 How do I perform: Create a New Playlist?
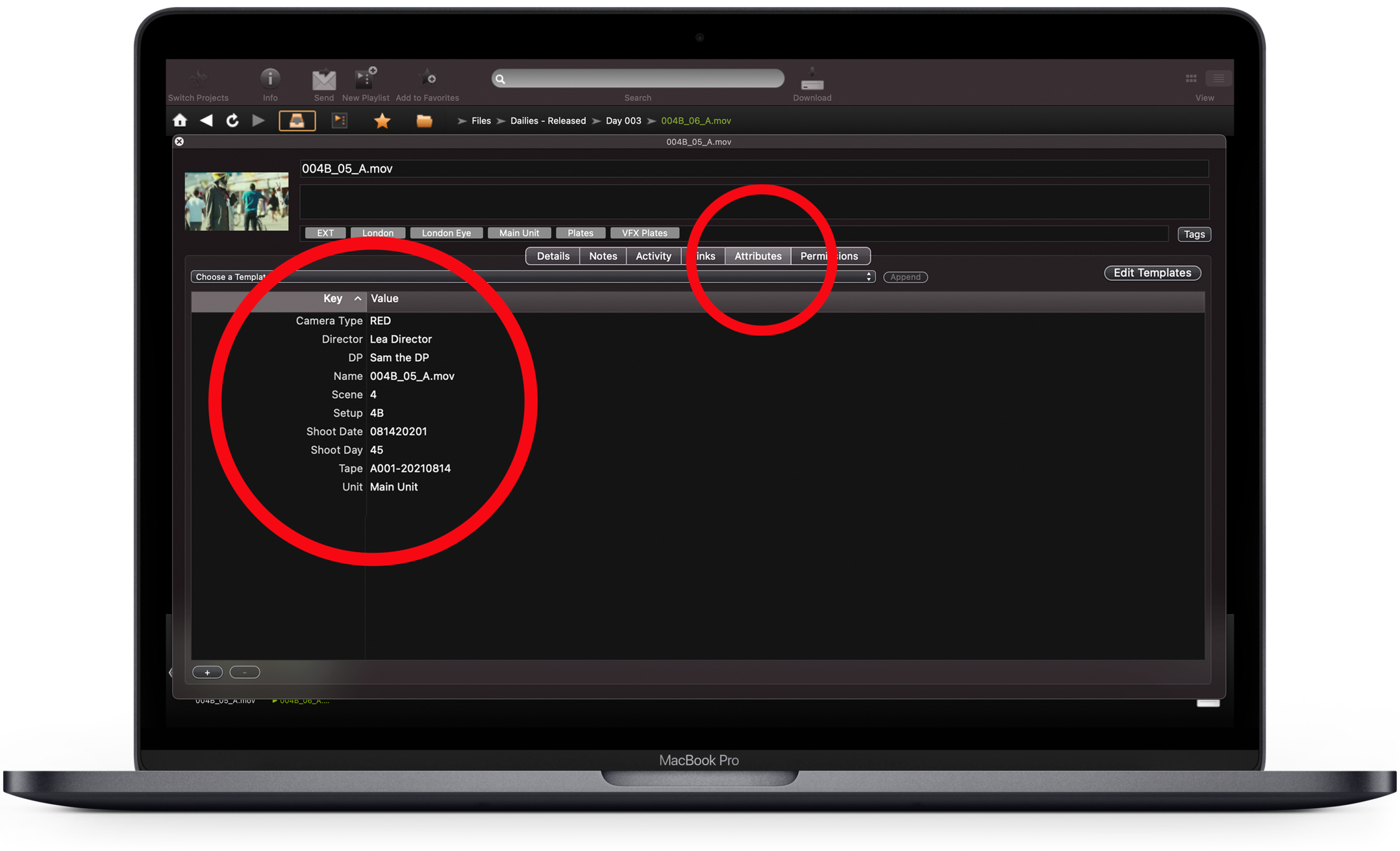coord(365,79)
